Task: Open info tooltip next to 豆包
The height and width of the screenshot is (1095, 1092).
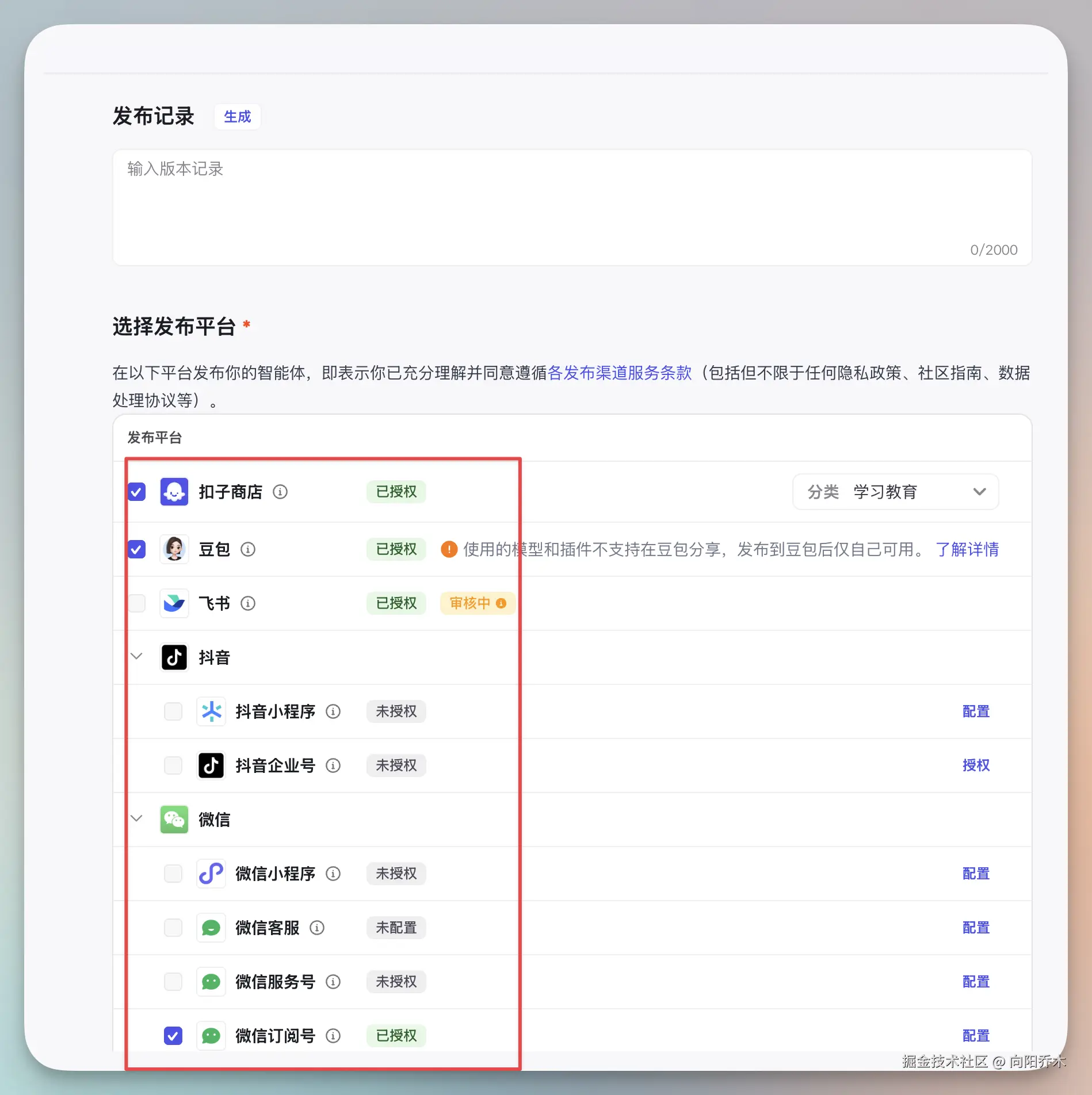Action: pos(248,549)
